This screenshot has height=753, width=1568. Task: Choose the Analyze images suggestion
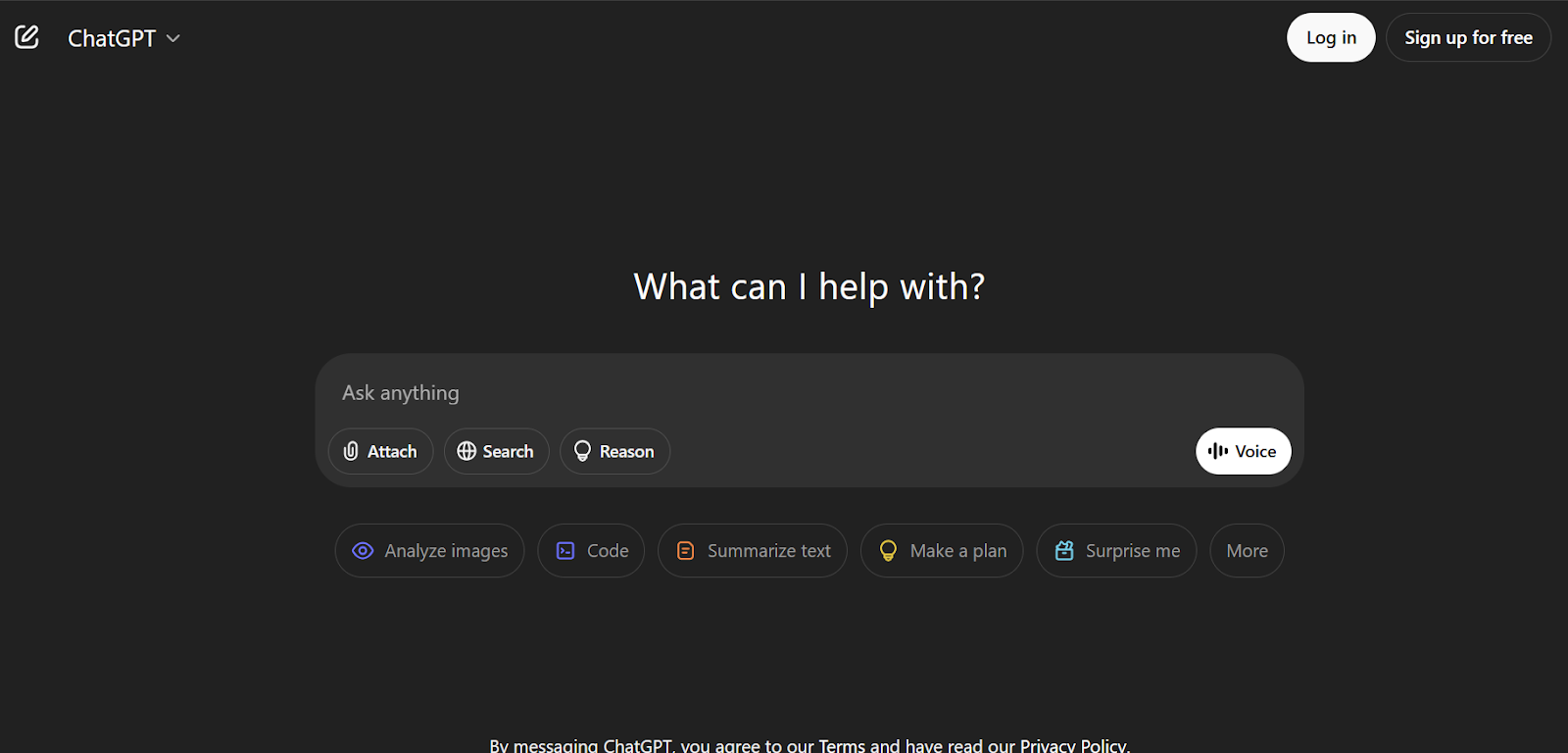pyautogui.click(x=429, y=551)
